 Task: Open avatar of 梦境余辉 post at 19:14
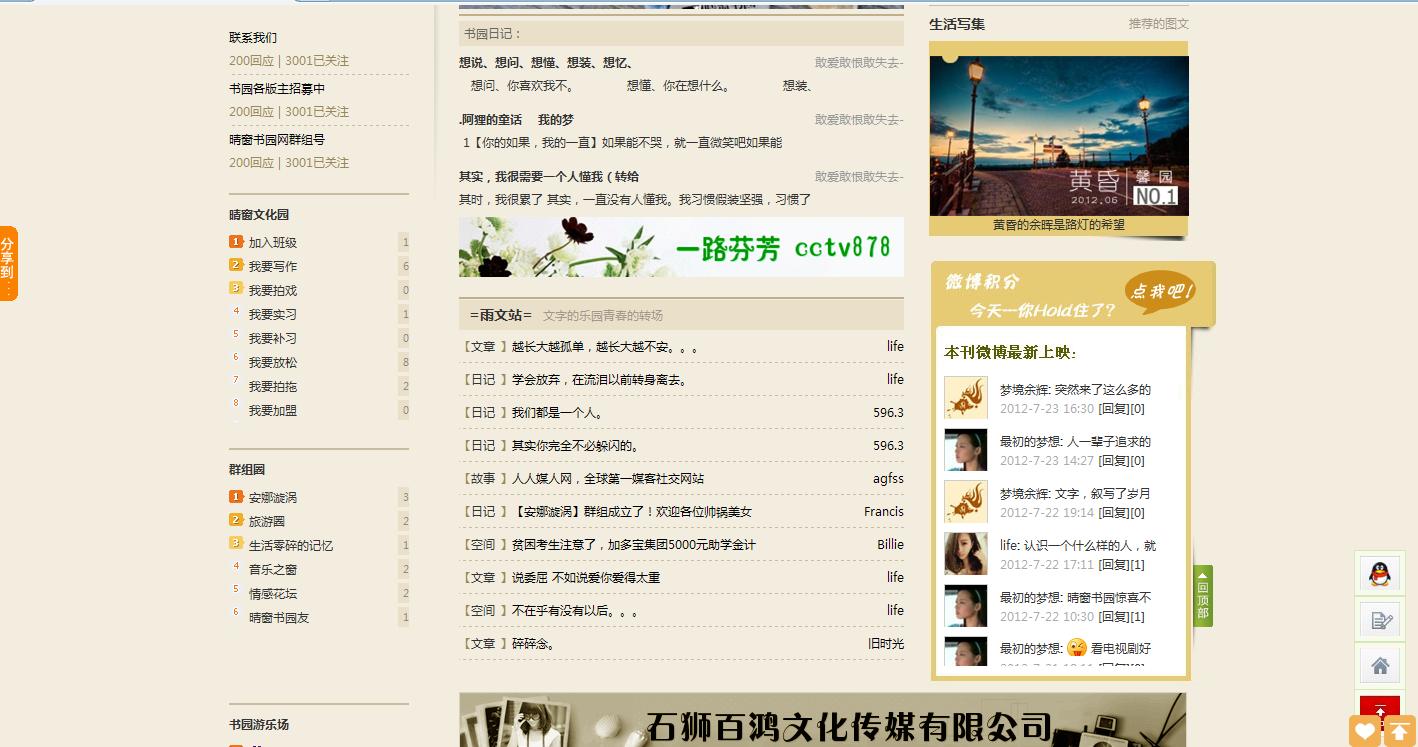tap(966, 502)
